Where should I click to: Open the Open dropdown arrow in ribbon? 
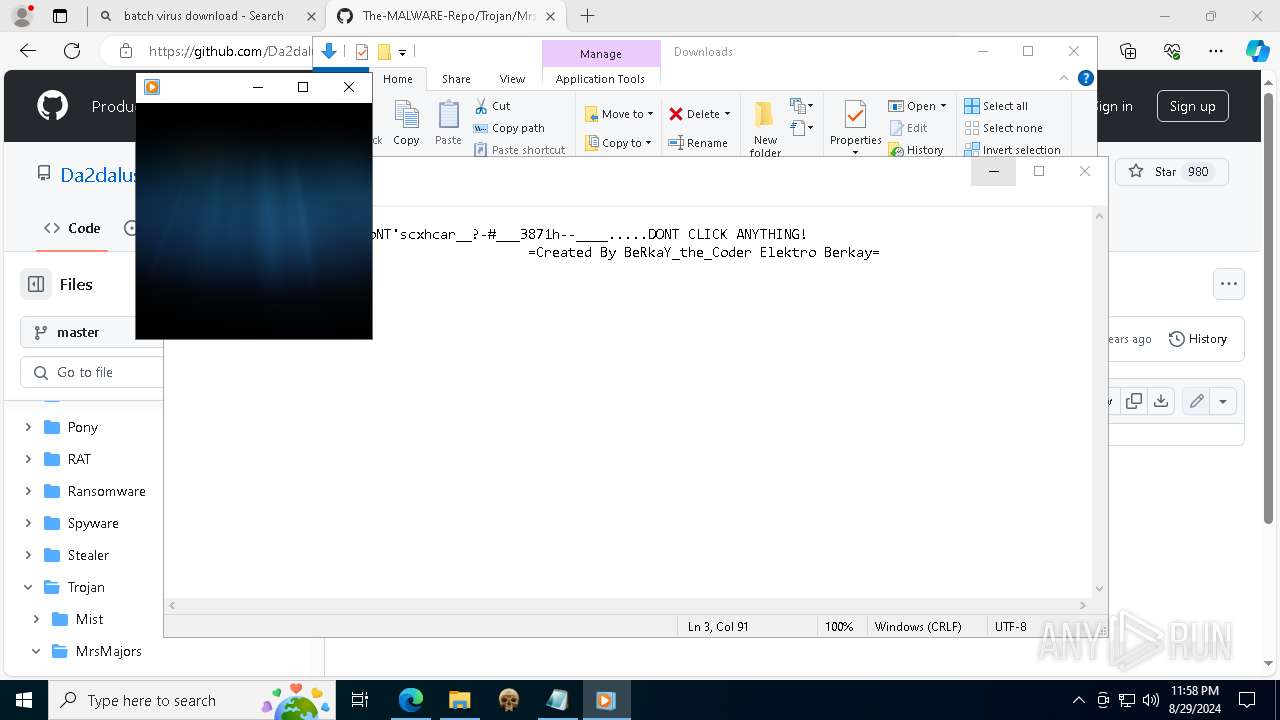coord(943,106)
